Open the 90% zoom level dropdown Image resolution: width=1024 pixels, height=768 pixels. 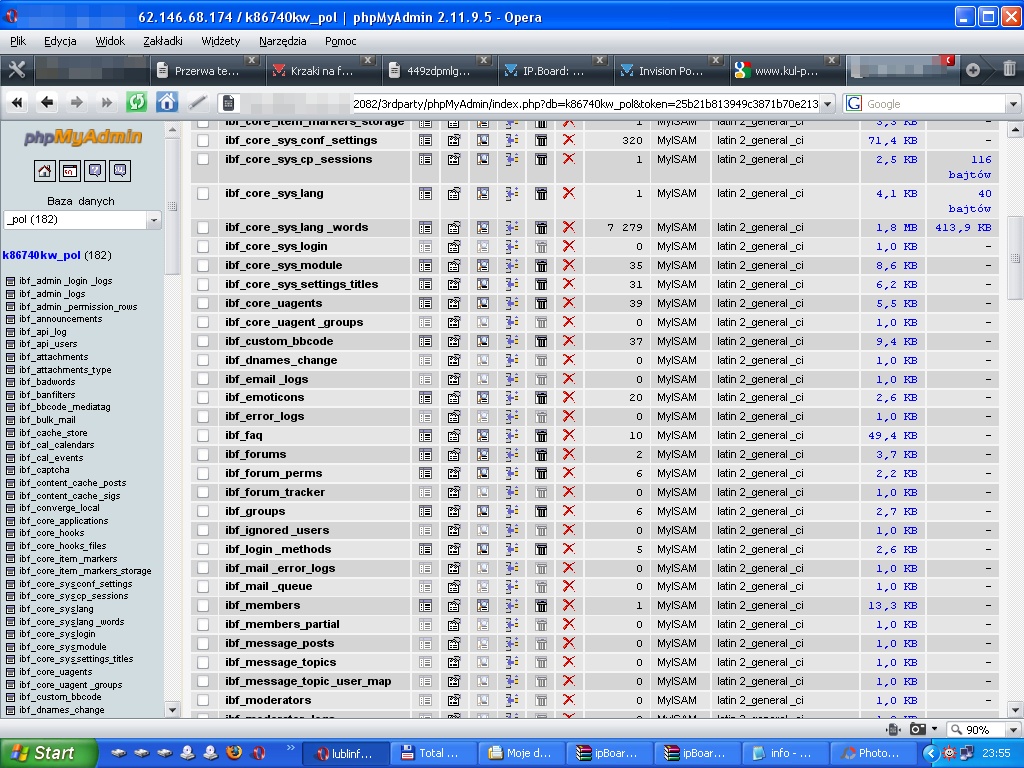[x=1010, y=730]
